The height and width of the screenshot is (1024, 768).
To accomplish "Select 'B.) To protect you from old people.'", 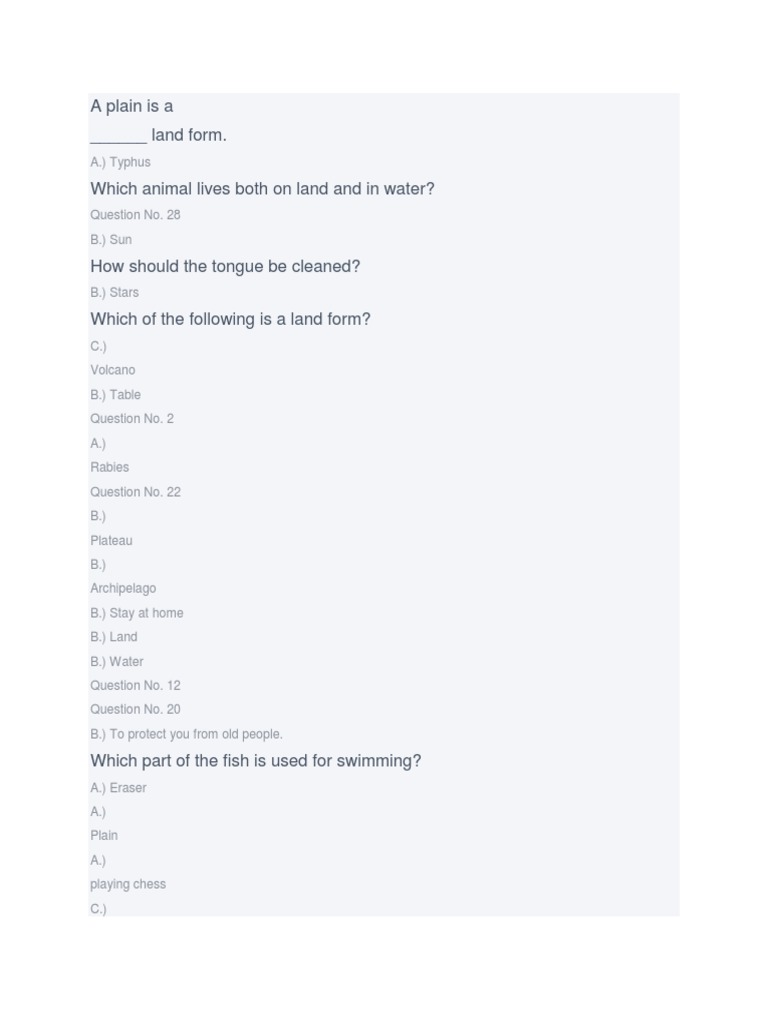I will pyautogui.click(x=186, y=734).
